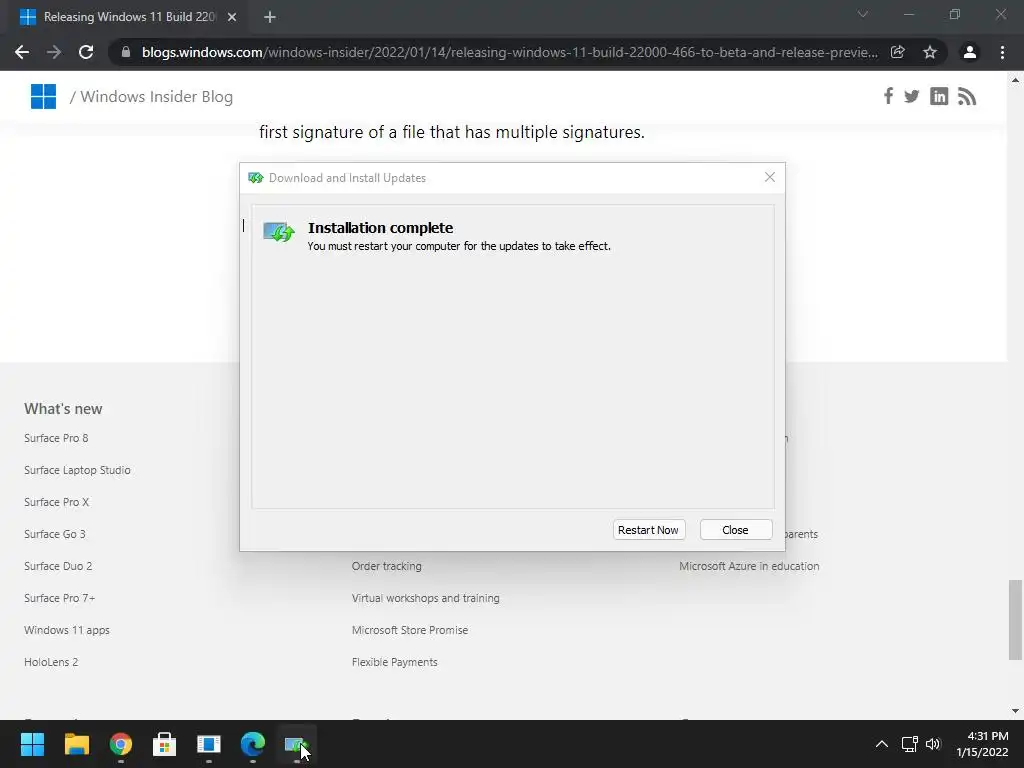Click the What's new footer heading
1024x768 pixels.
tap(63, 409)
